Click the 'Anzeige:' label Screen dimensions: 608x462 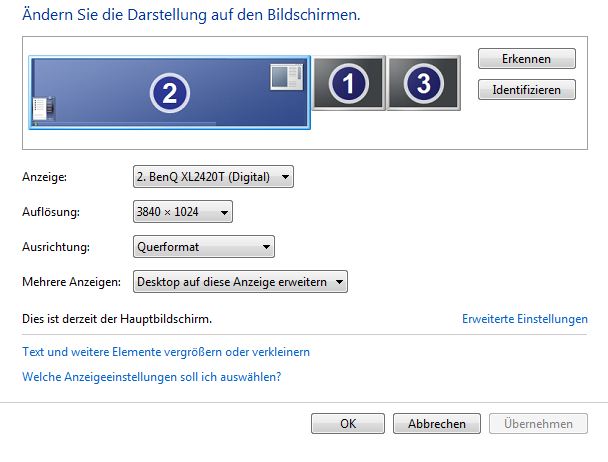point(45,177)
